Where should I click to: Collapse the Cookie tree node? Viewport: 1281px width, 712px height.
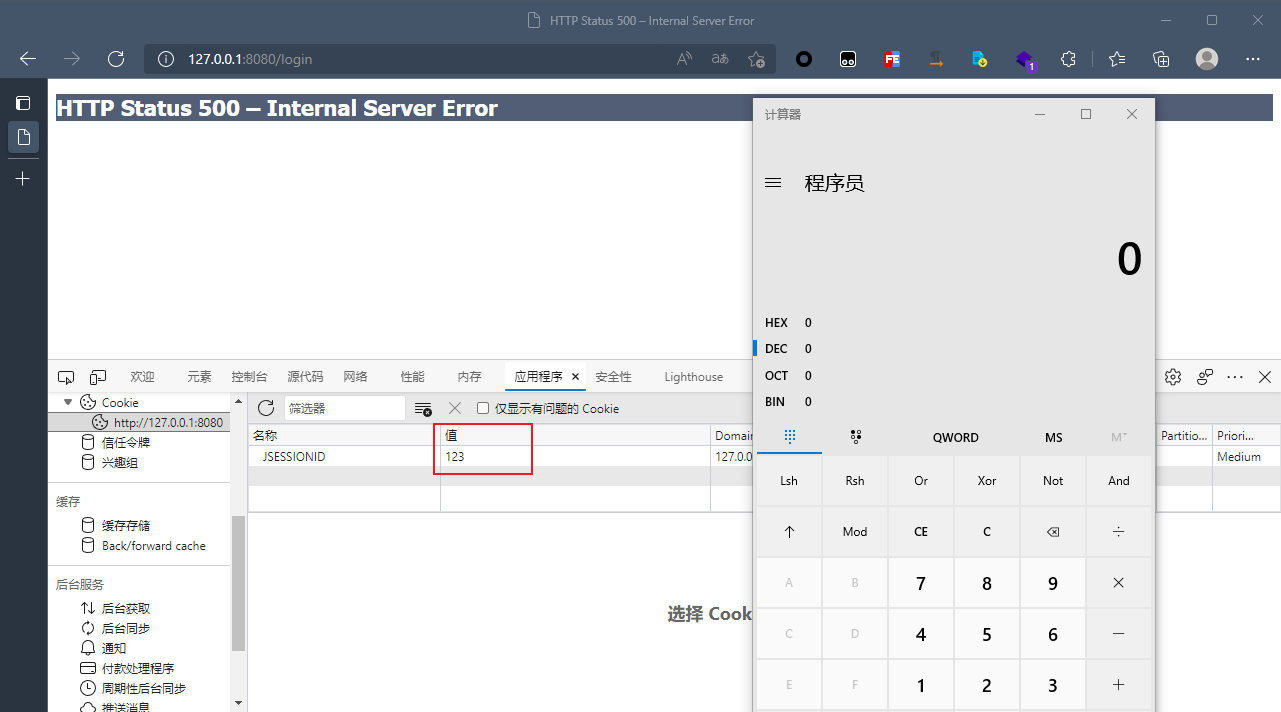[68, 402]
